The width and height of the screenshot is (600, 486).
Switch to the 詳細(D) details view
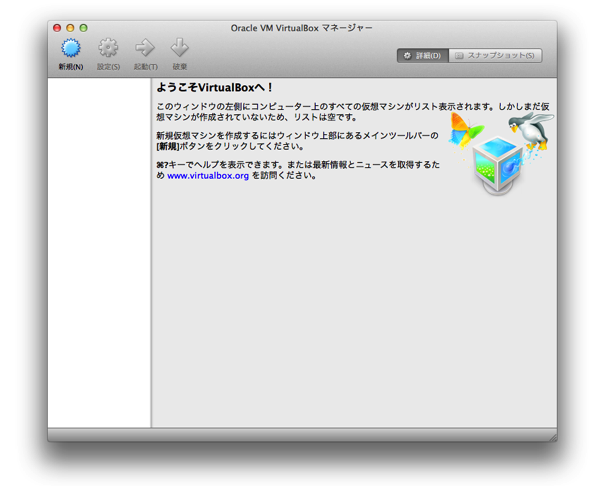coord(422,56)
